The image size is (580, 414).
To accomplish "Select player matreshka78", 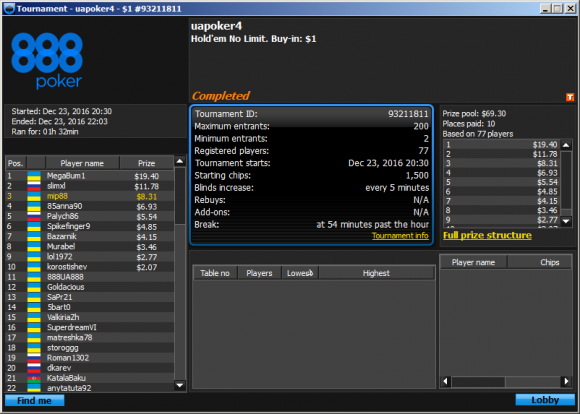I will pos(90,338).
